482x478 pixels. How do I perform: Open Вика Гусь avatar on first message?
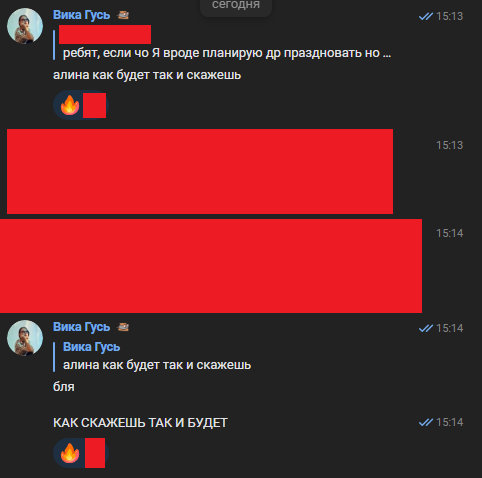point(25,26)
